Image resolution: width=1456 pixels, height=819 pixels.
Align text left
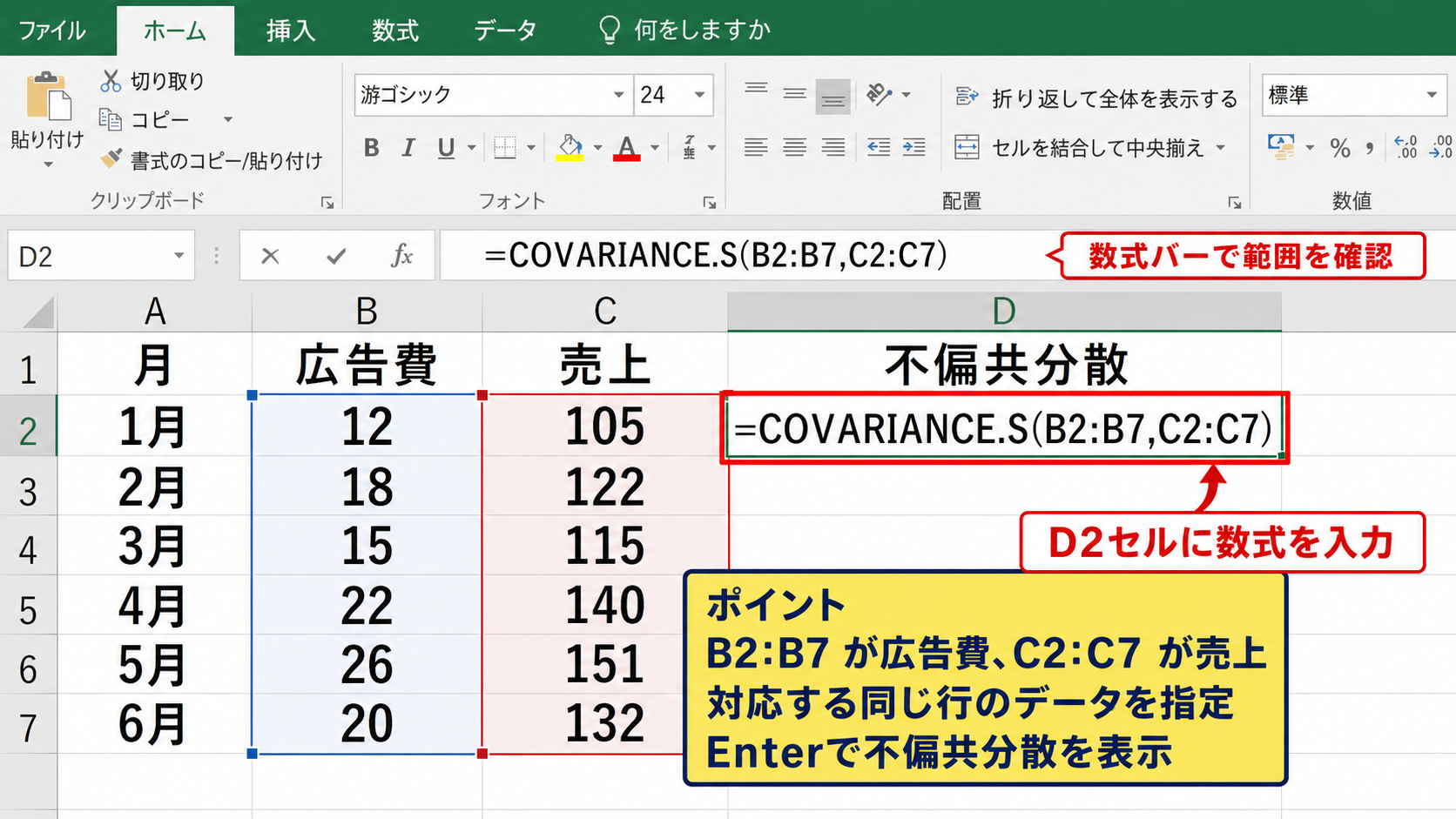(756, 147)
